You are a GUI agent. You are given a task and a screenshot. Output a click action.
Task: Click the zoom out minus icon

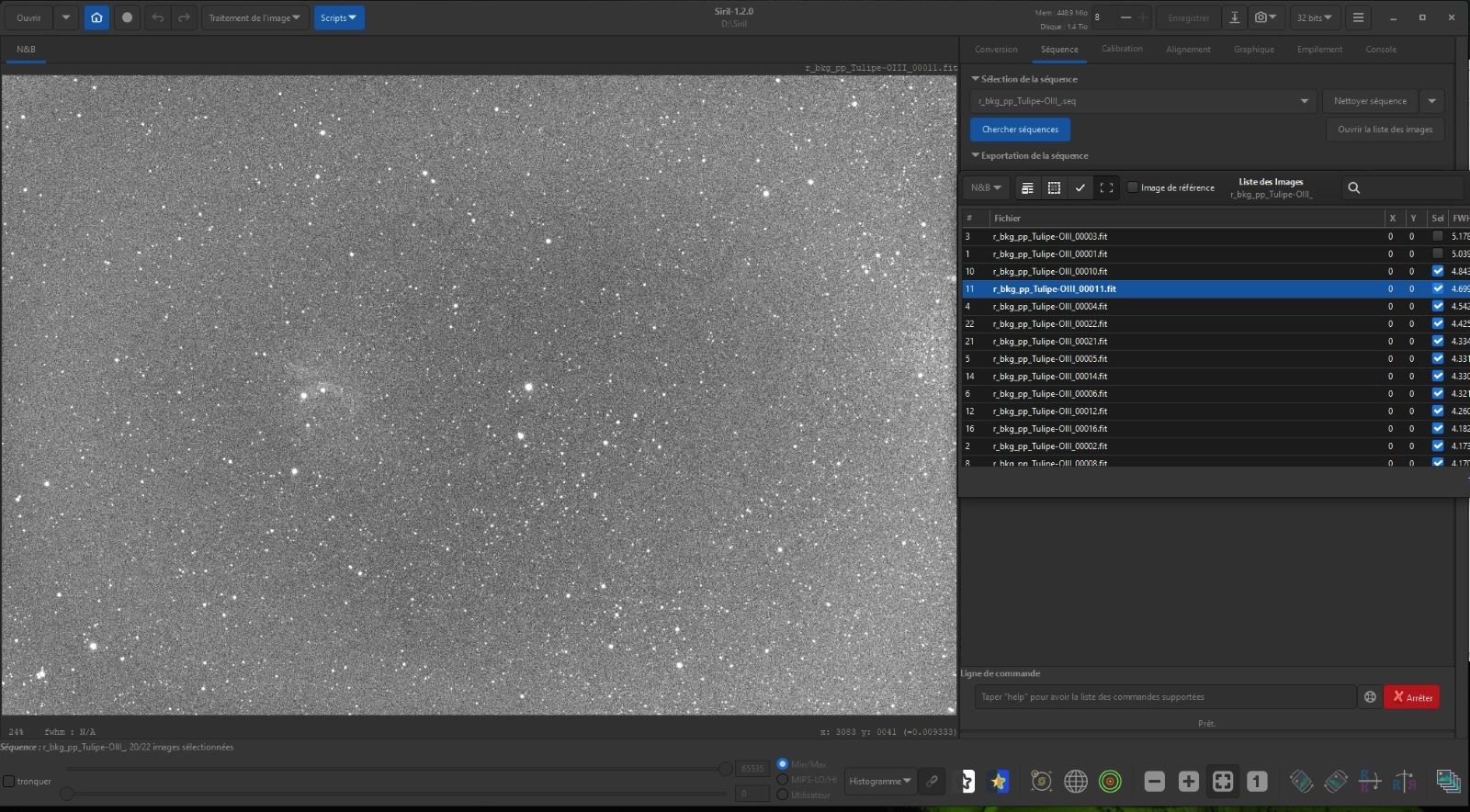tap(1155, 782)
